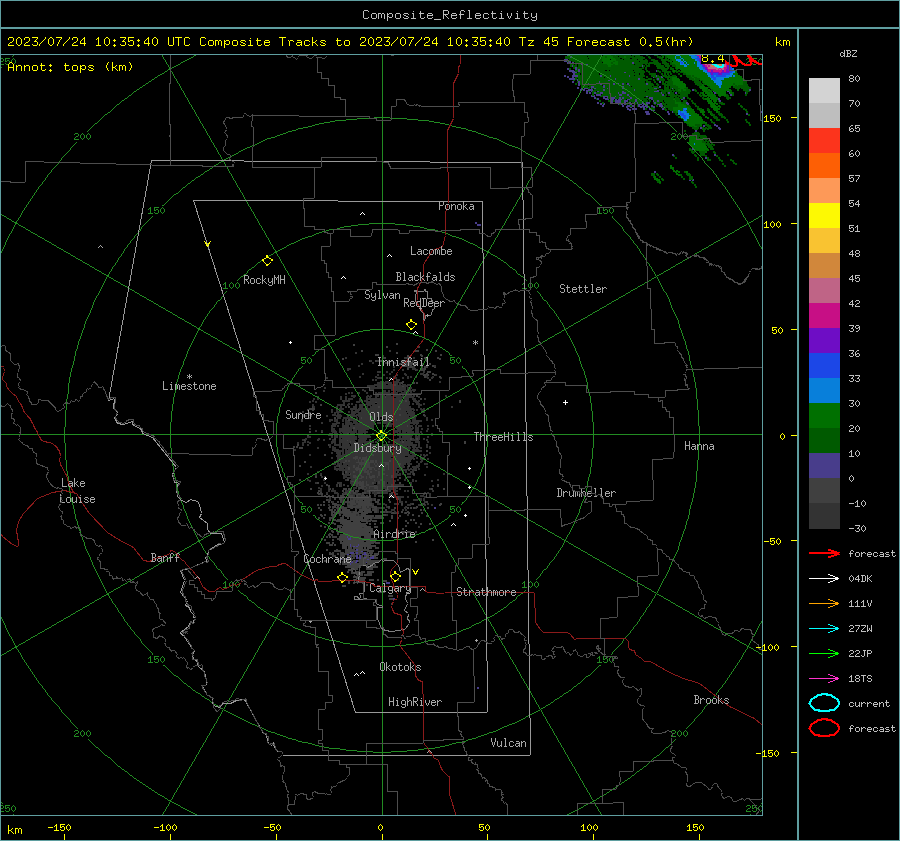Click the red forecast arrow in legend
The image size is (900, 841).
point(824,553)
